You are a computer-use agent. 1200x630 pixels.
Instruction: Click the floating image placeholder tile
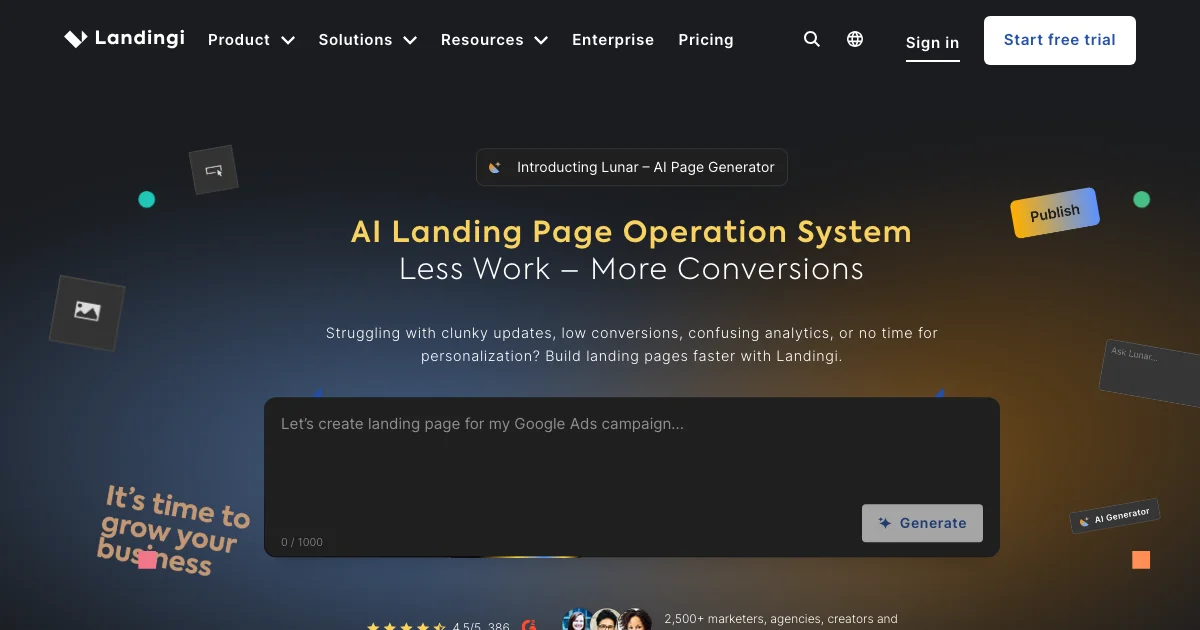click(87, 312)
